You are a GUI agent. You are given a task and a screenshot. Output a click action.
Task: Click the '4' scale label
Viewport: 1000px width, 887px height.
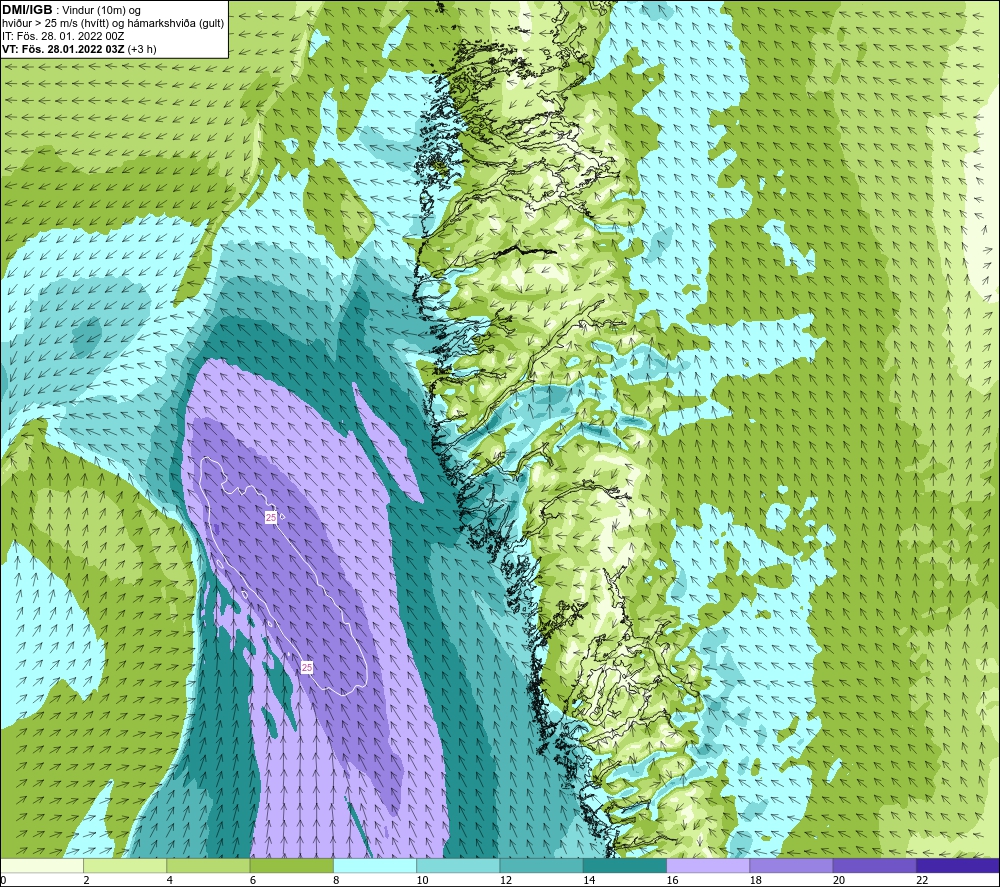tap(170, 880)
